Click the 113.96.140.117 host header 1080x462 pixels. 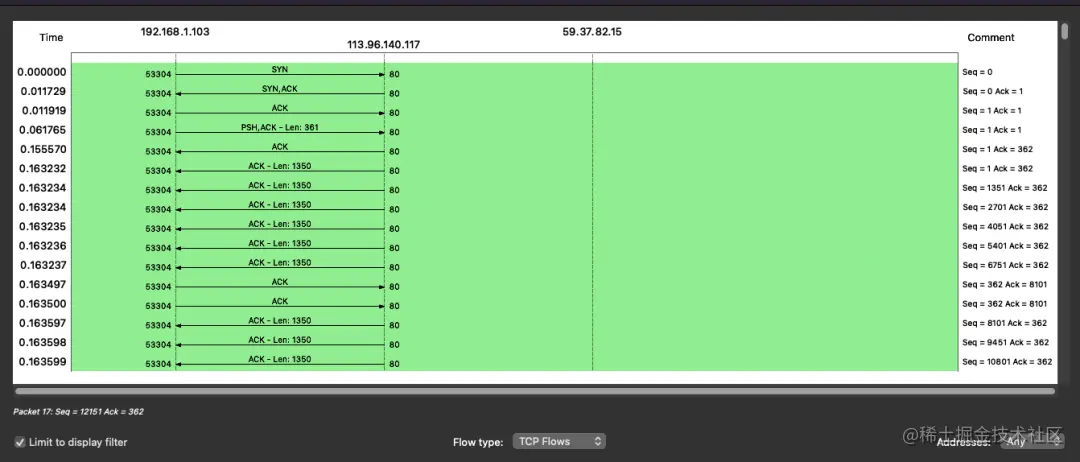384,44
